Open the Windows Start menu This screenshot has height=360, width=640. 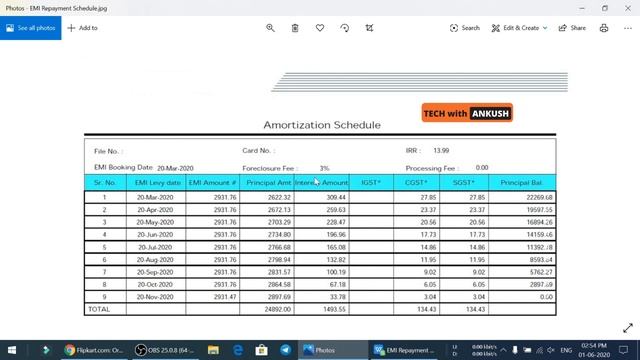[x=12, y=350]
